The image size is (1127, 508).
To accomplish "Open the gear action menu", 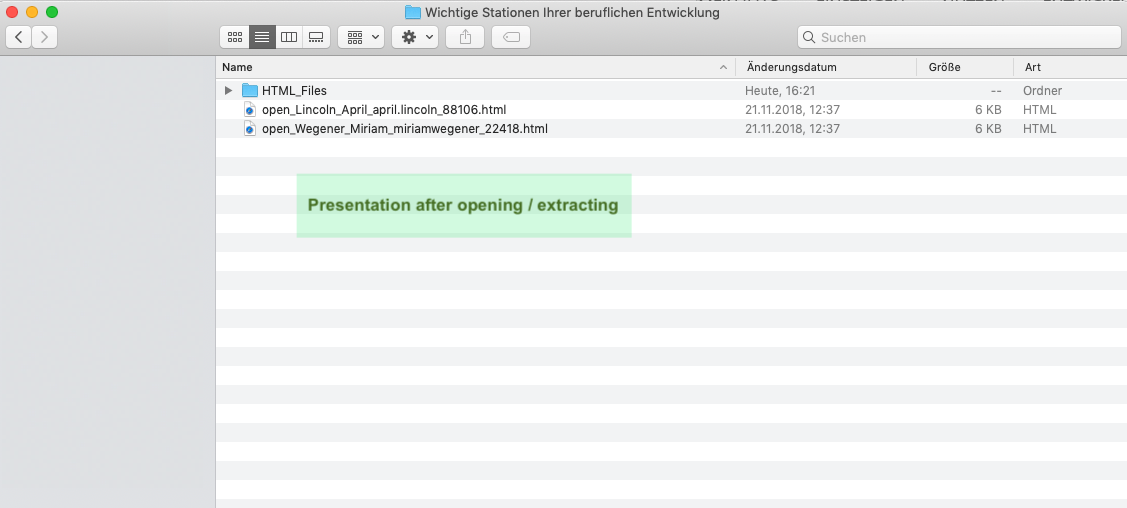I will (415, 37).
